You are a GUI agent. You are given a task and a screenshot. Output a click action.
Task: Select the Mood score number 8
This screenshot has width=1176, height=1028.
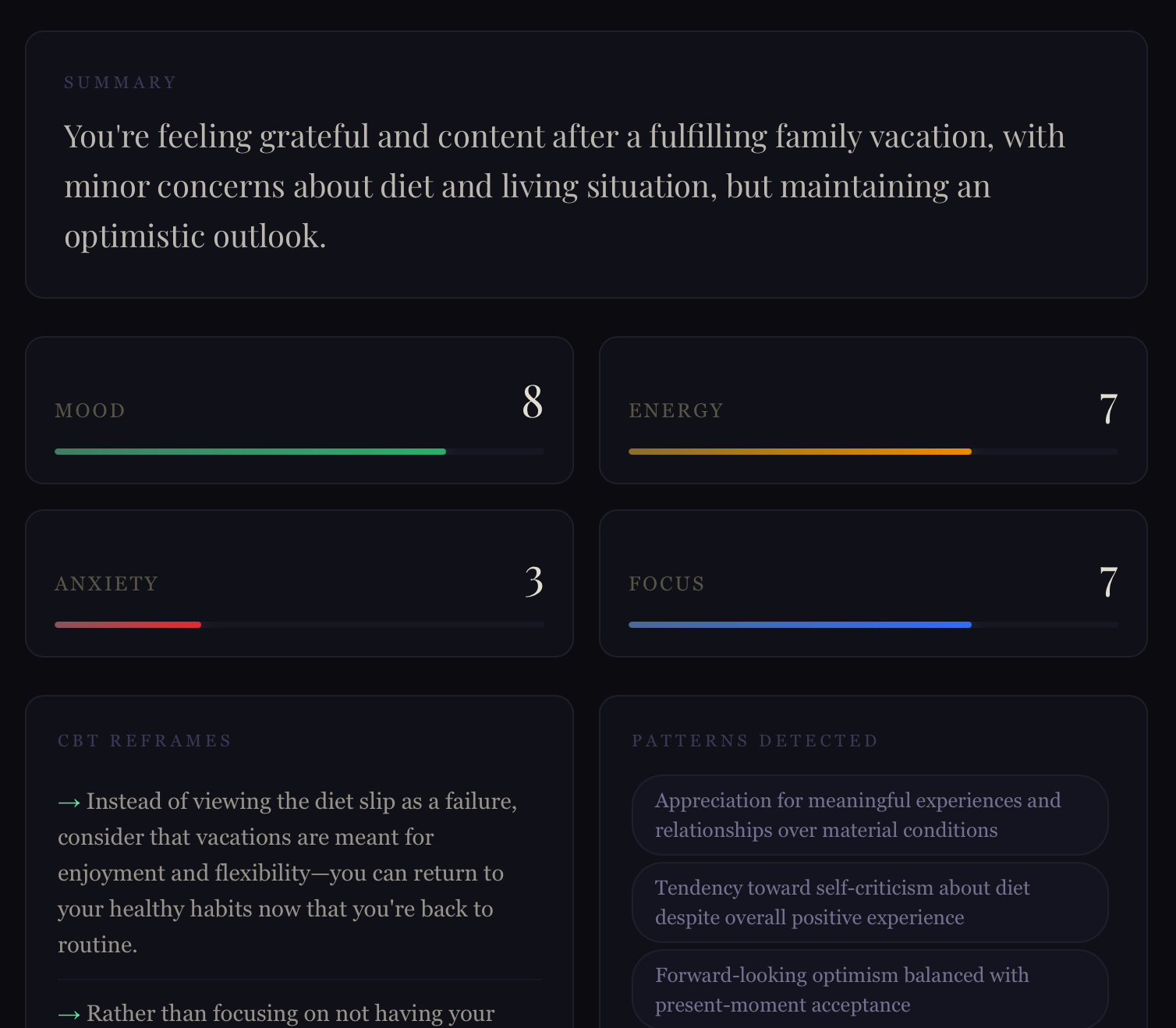coord(533,402)
